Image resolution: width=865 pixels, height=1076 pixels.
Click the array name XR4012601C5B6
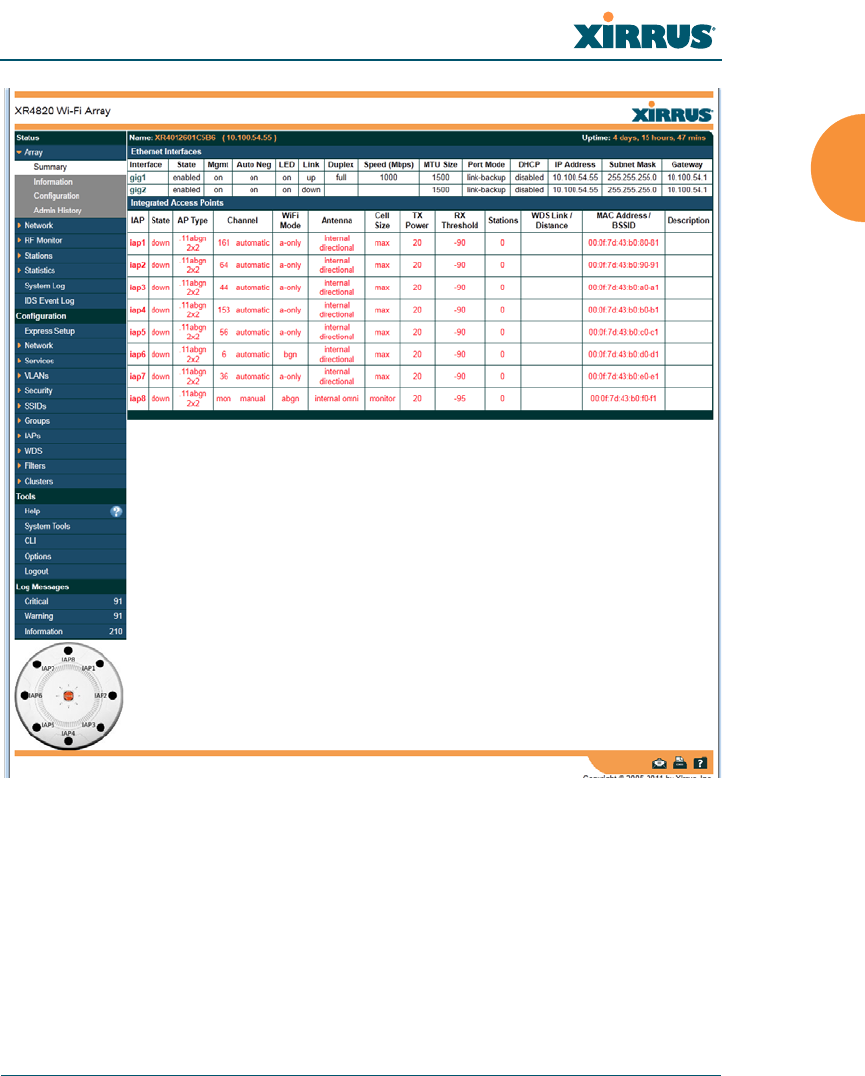pyautogui.click(x=185, y=138)
